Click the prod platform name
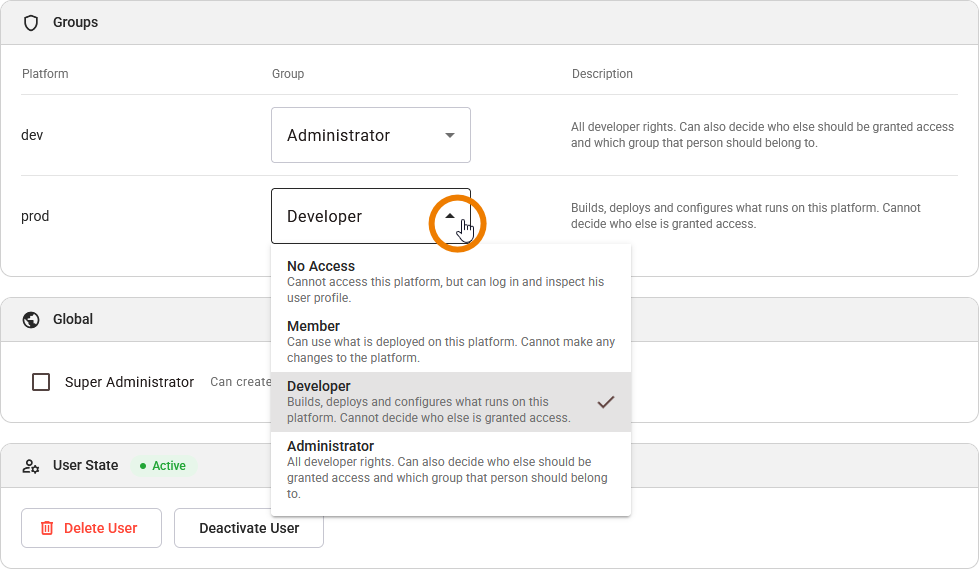This screenshot has width=979, height=569. 35,216
